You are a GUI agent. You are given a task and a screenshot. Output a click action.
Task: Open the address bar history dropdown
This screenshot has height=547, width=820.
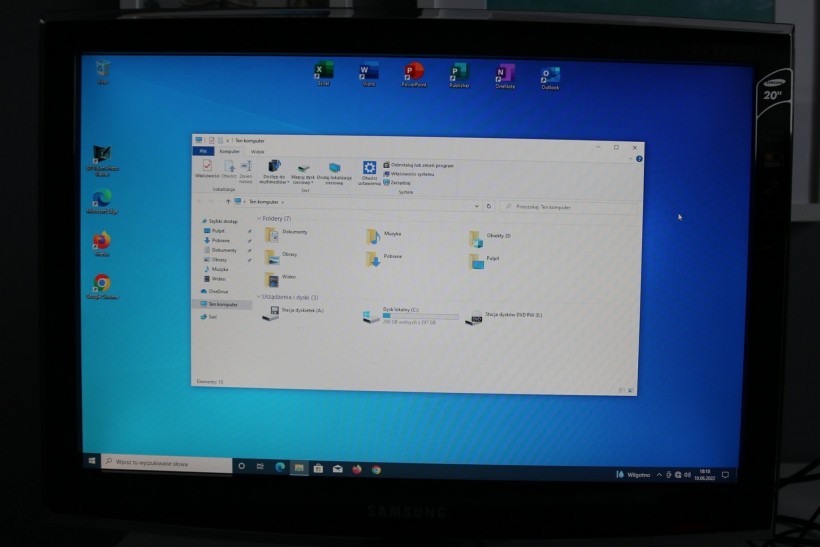[x=475, y=206]
